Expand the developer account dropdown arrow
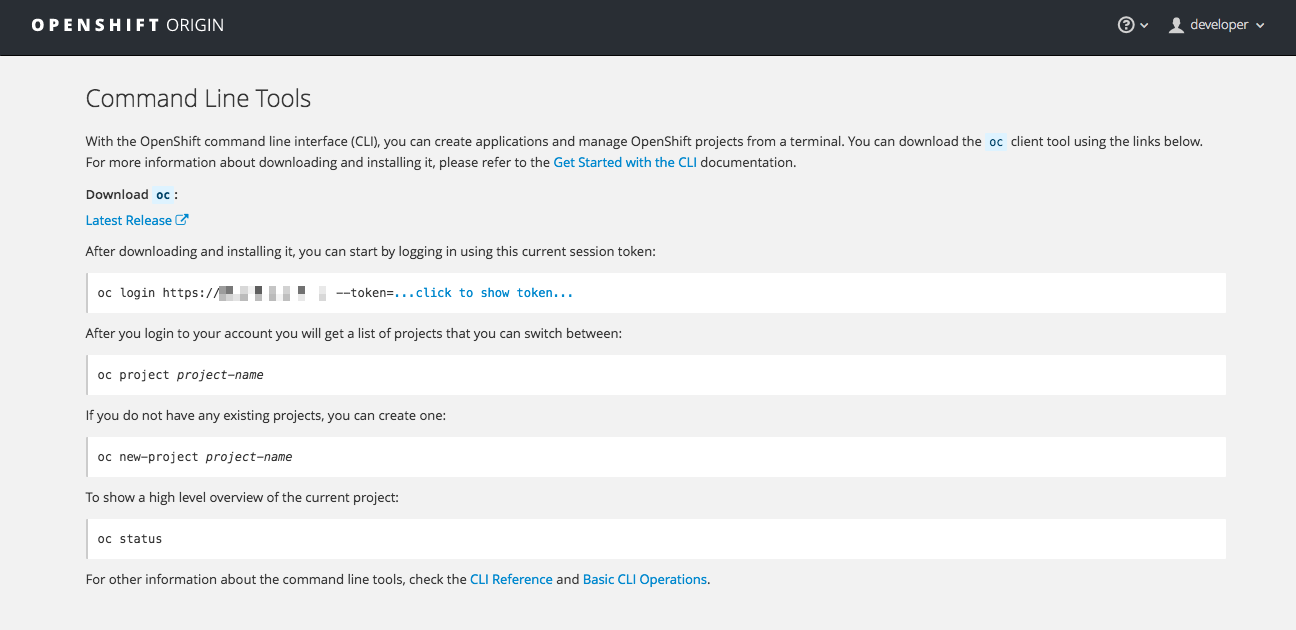The width and height of the screenshot is (1296, 630). tap(1260, 26)
